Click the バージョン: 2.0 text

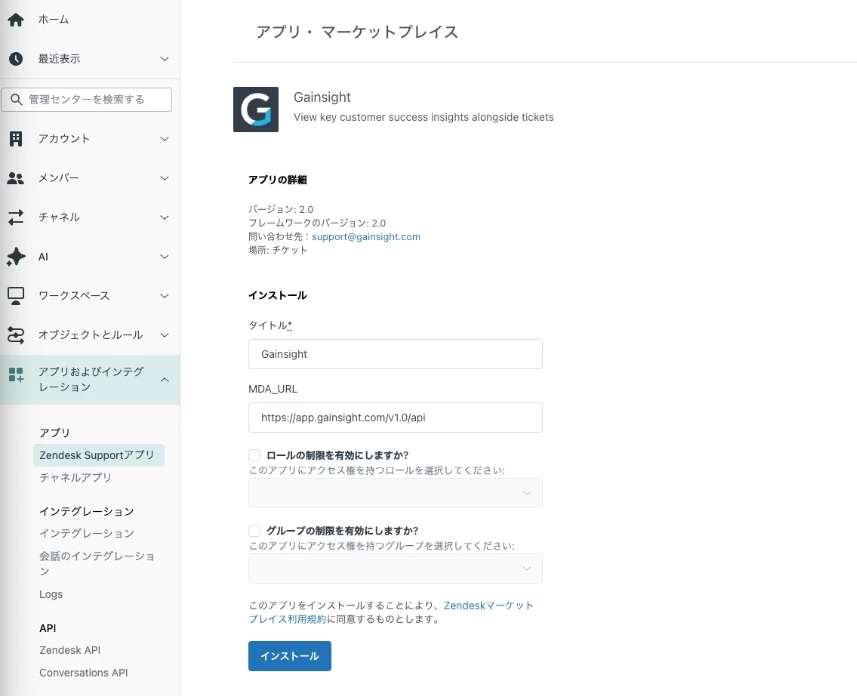281,209
